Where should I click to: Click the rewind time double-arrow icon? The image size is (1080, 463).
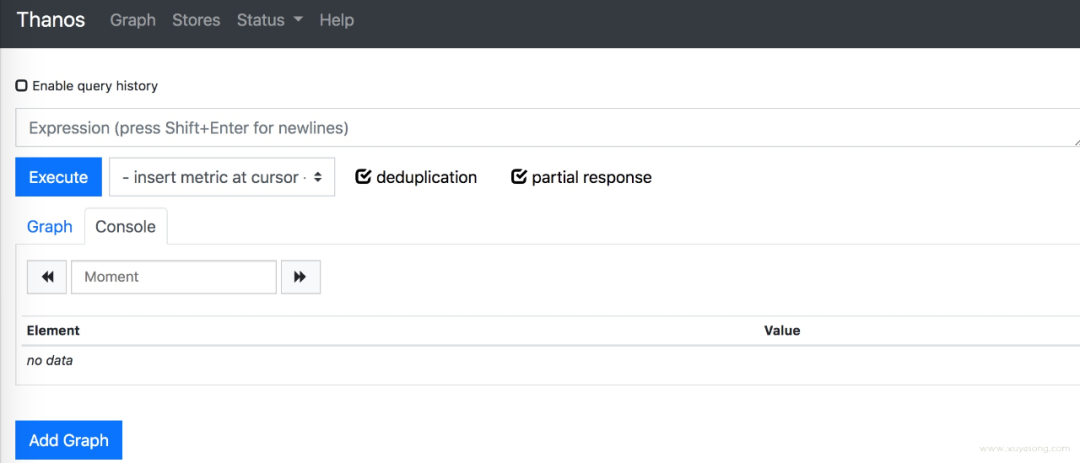[47, 277]
